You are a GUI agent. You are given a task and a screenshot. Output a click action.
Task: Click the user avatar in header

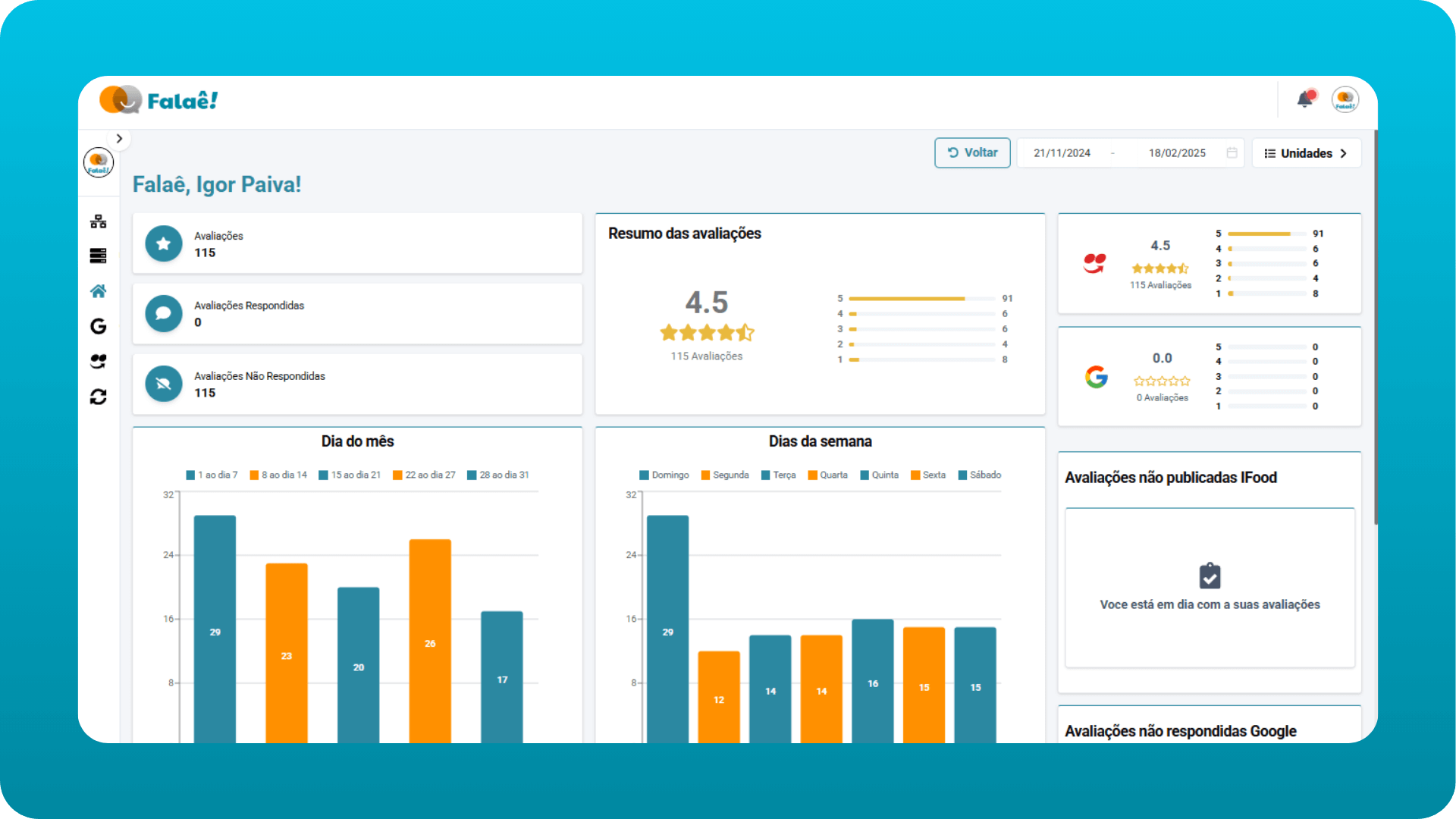(x=1345, y=99)
